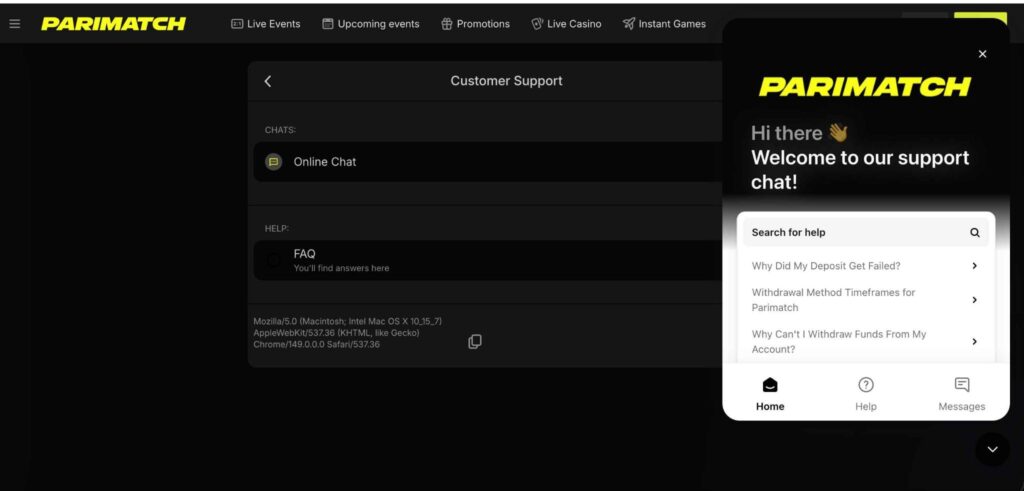Open 'Why Can't I Withdraw Funds' article
The height and width of the screenshot is (491, 1024).
pos(865,341)
